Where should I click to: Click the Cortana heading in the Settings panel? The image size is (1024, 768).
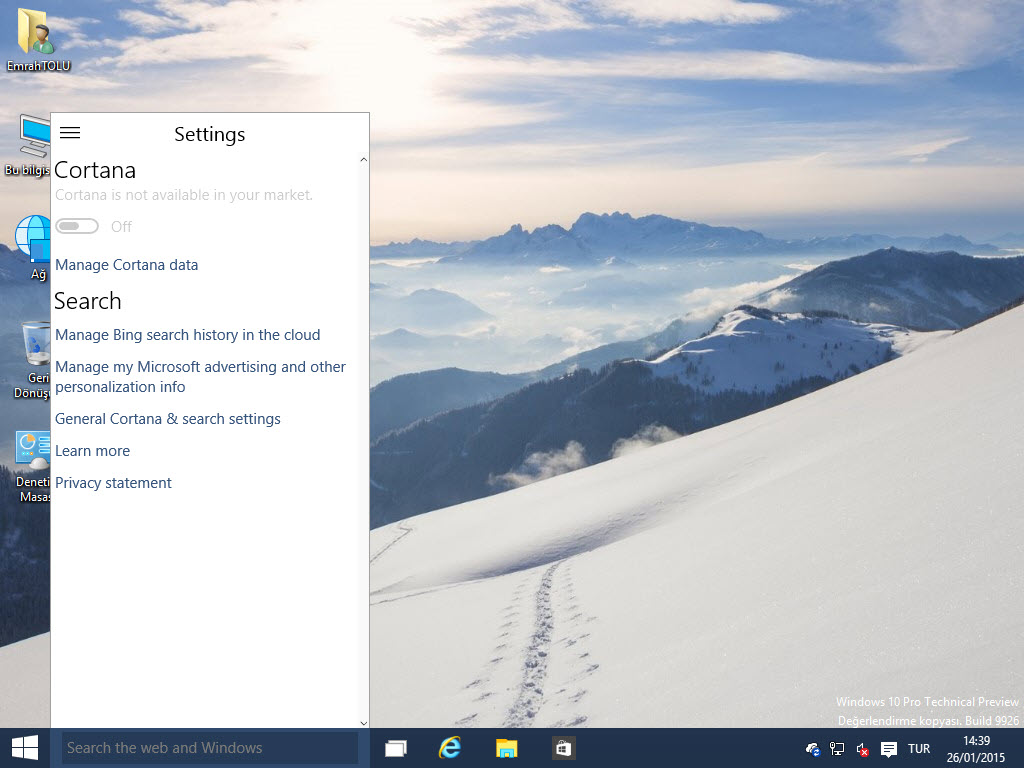coord(95,170)
